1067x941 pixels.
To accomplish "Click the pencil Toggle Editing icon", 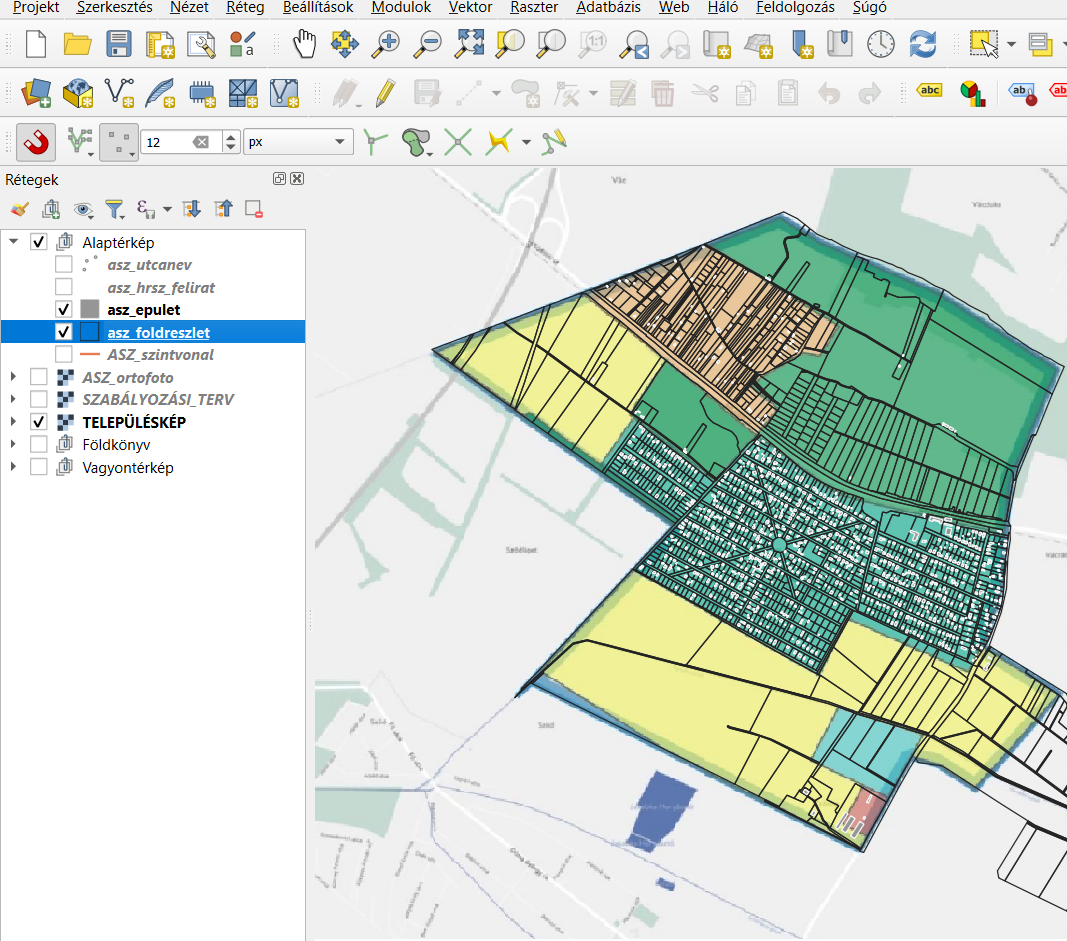I will (x=386, y=94).
